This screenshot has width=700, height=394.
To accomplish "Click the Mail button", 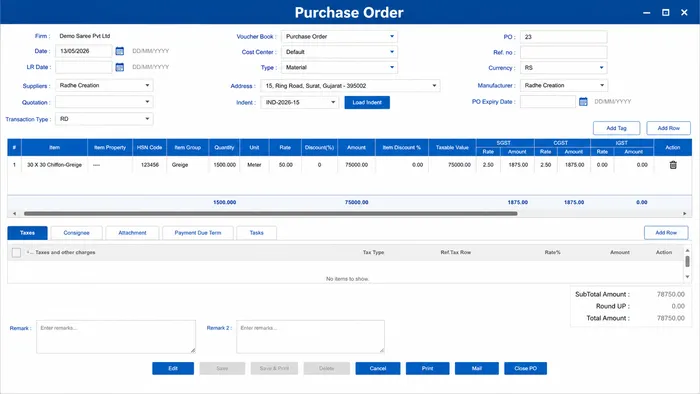I will pyautogui.click(x=477, y=369).
